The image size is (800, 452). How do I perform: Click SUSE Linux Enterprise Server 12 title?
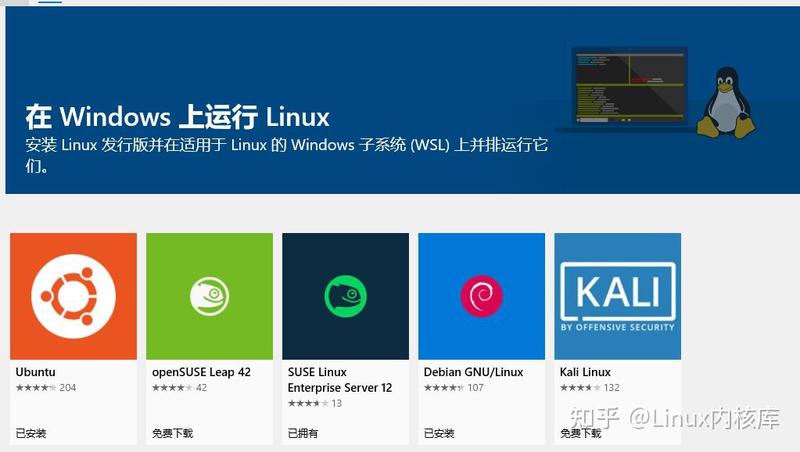pyautogui.click(x=340, y=380)
